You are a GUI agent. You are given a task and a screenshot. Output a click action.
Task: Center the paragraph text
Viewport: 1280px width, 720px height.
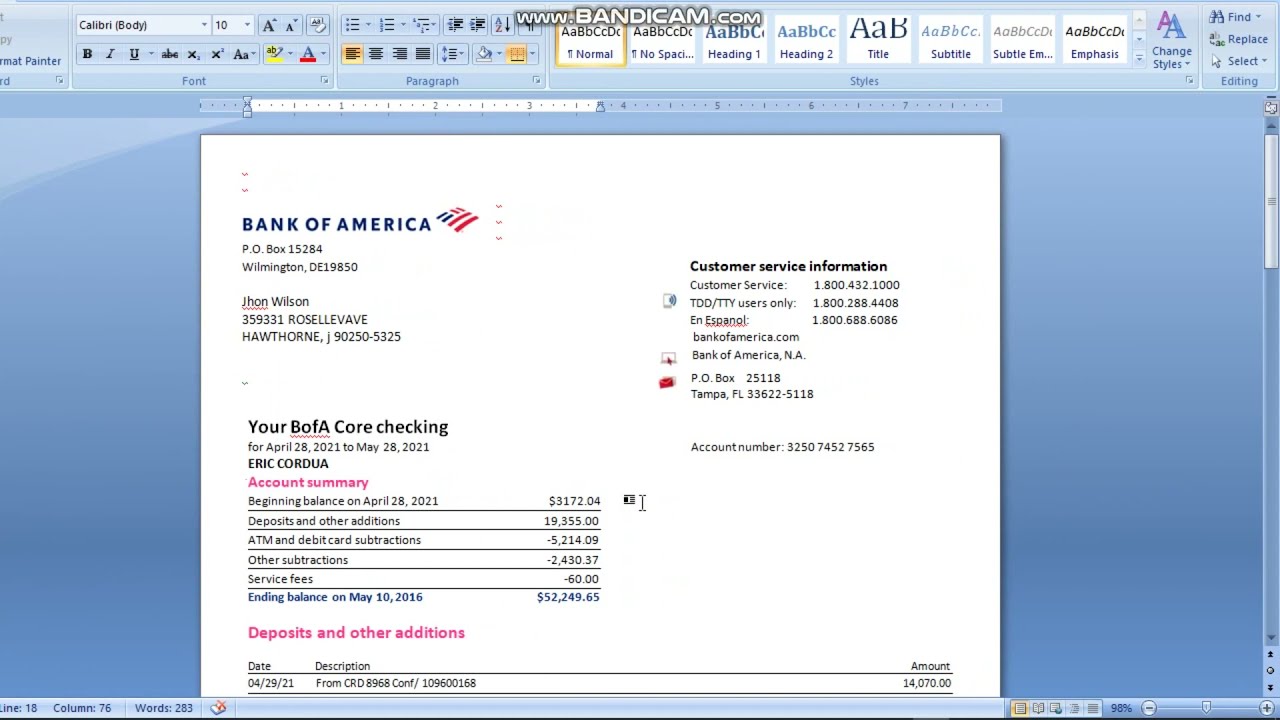pyautogui.click(x=376, y=54)
